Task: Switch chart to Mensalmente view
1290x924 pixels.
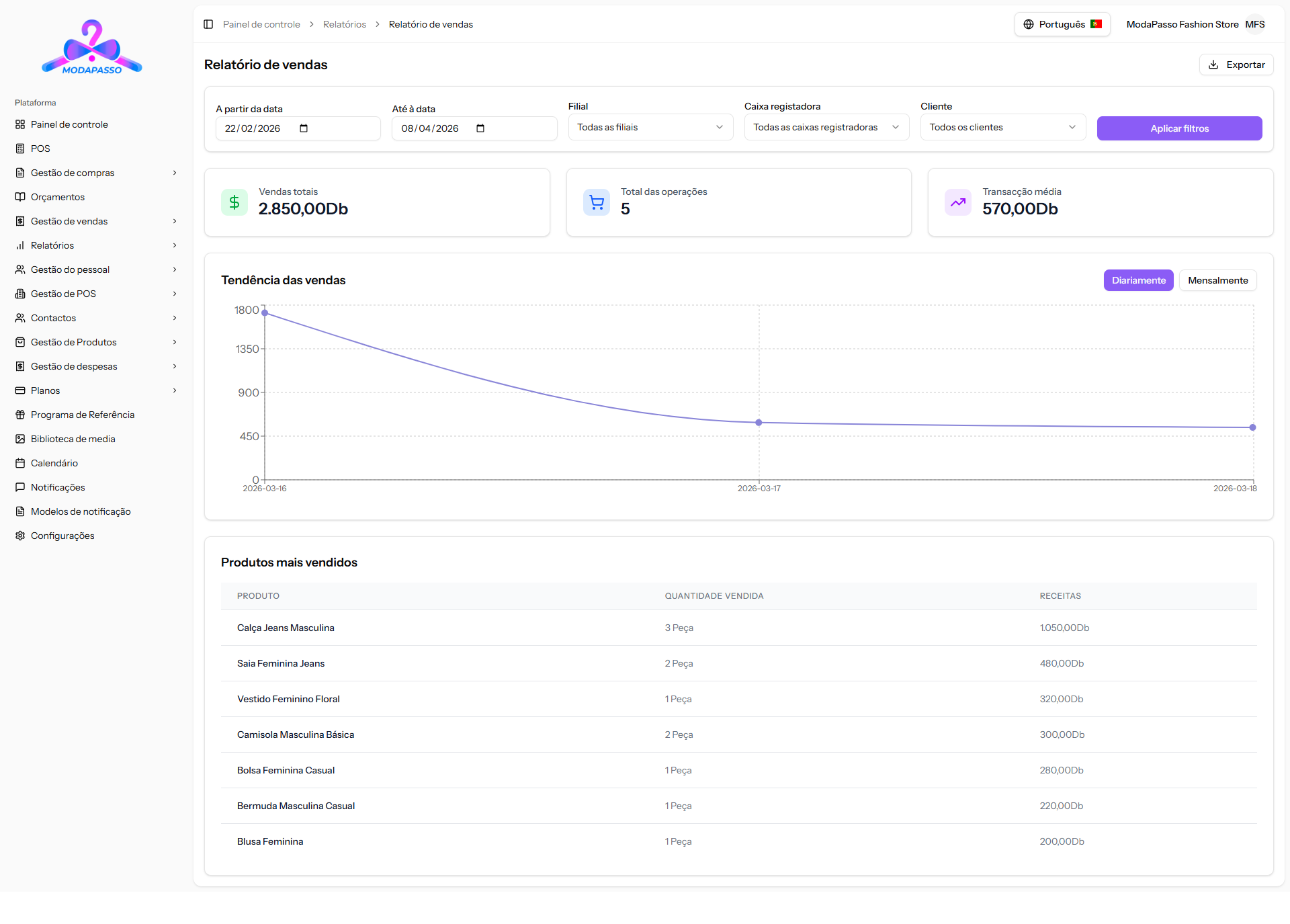Action: pyautogui.click(x=1217, y=280)
